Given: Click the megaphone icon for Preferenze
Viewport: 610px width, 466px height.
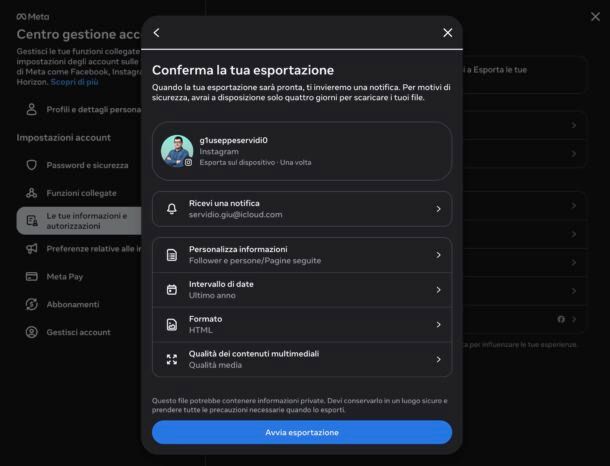Looking at the screenshot, I should [32, 249].
